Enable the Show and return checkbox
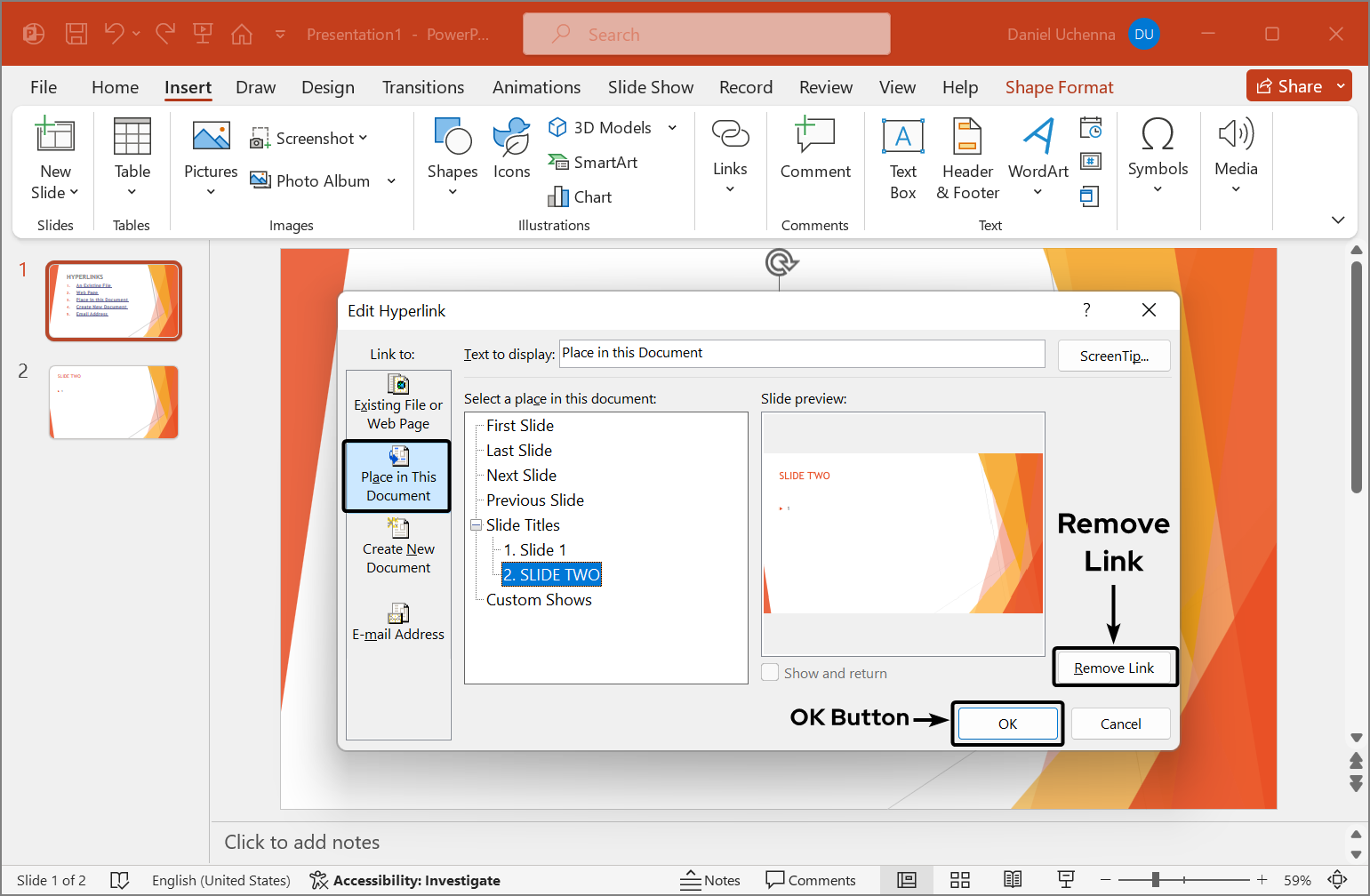 pos(771,673)
